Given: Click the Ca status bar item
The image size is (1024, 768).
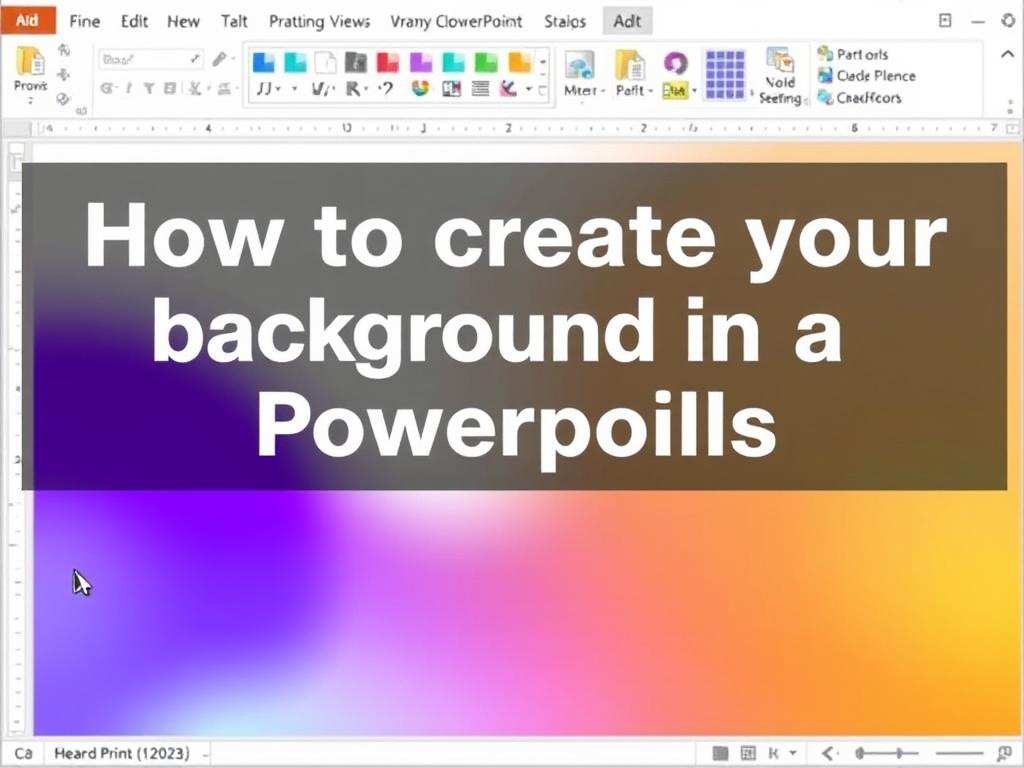Looking at the screenshot, I should [x=24, y=754].
